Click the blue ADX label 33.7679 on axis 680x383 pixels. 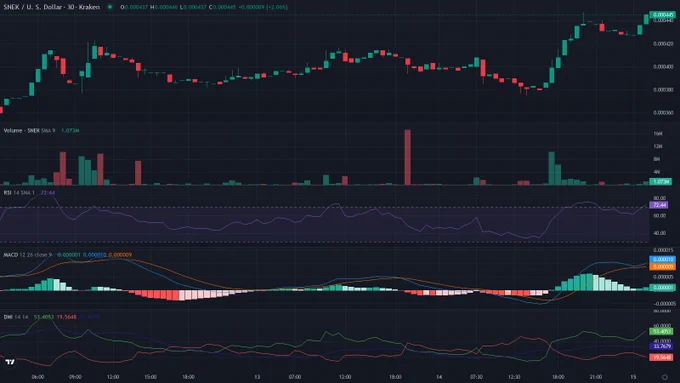pyautogui.click(x=661, y=346)
